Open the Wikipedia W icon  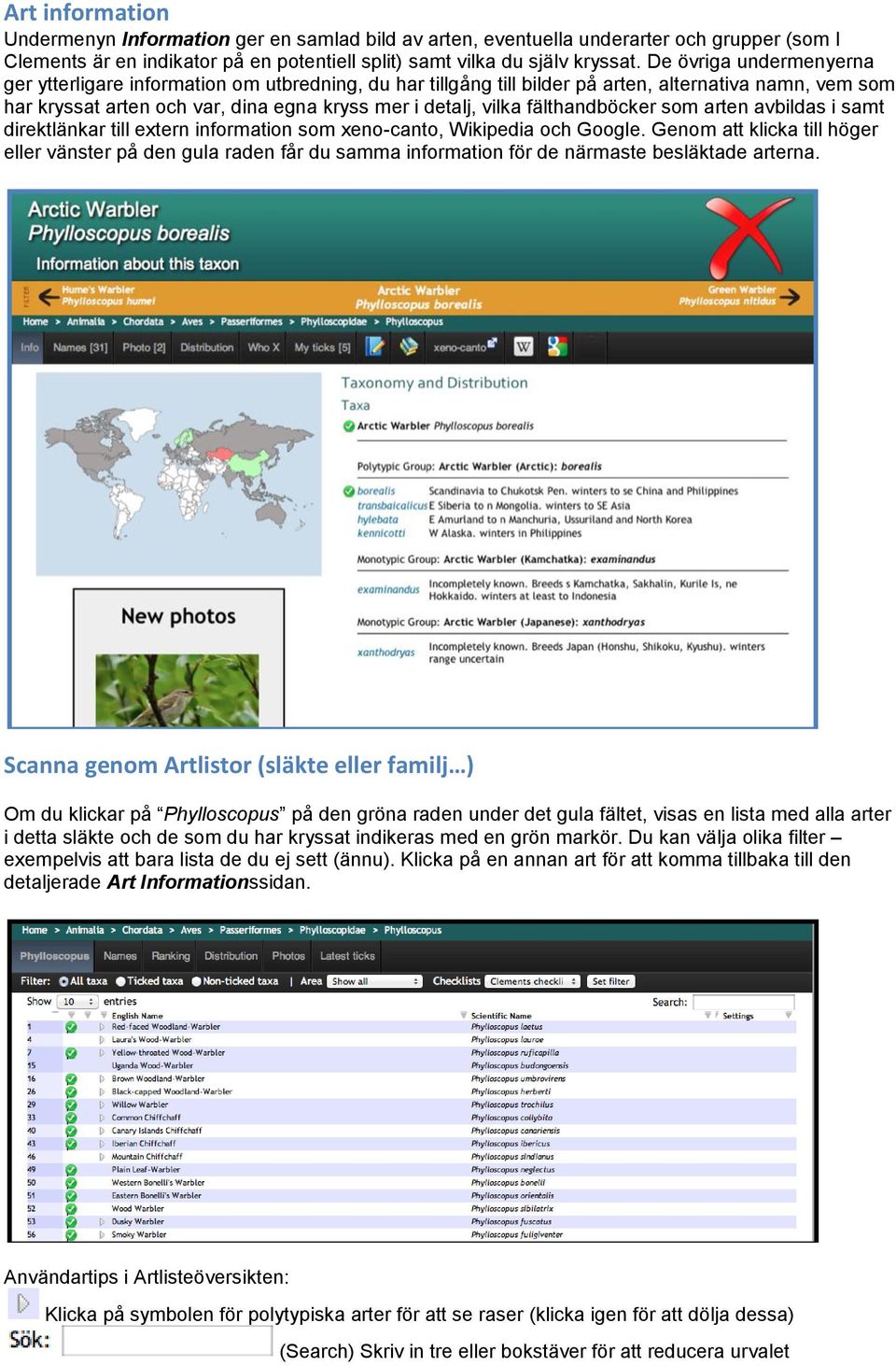(x=524, y=346)
